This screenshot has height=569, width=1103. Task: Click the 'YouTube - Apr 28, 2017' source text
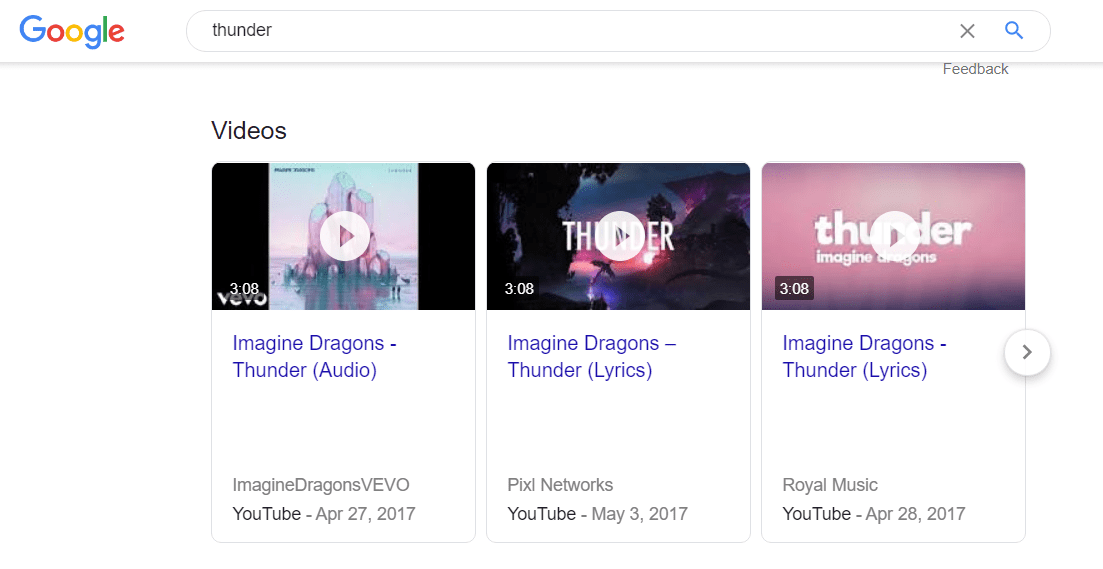874,514
